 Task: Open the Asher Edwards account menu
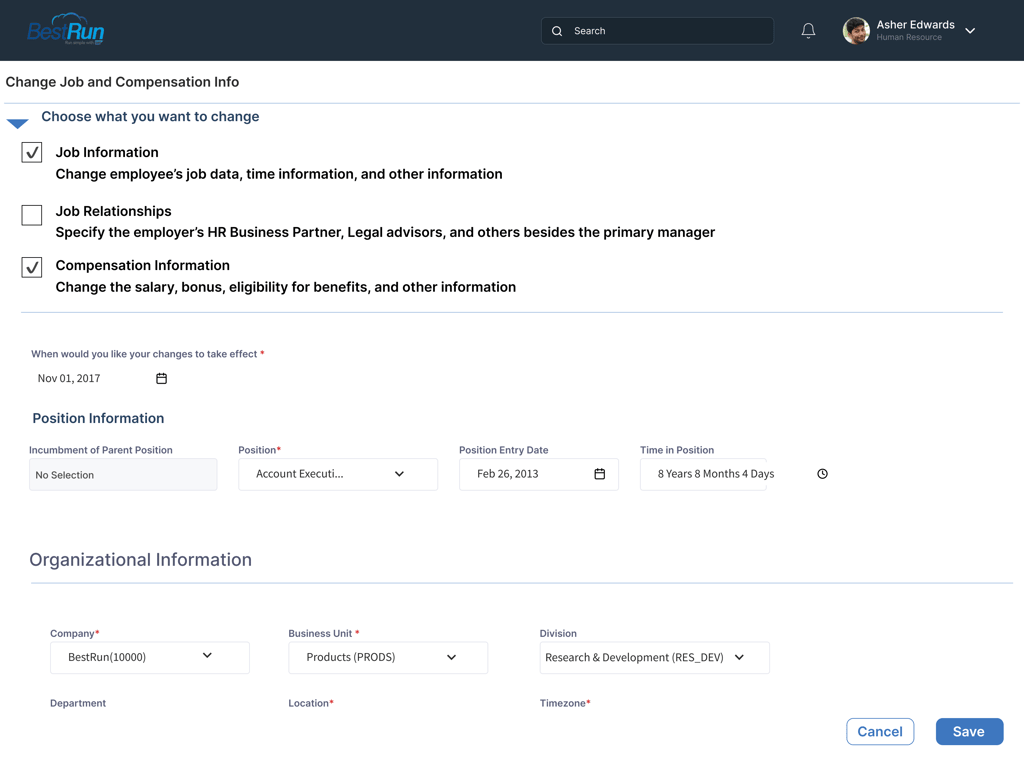[969, 31]
